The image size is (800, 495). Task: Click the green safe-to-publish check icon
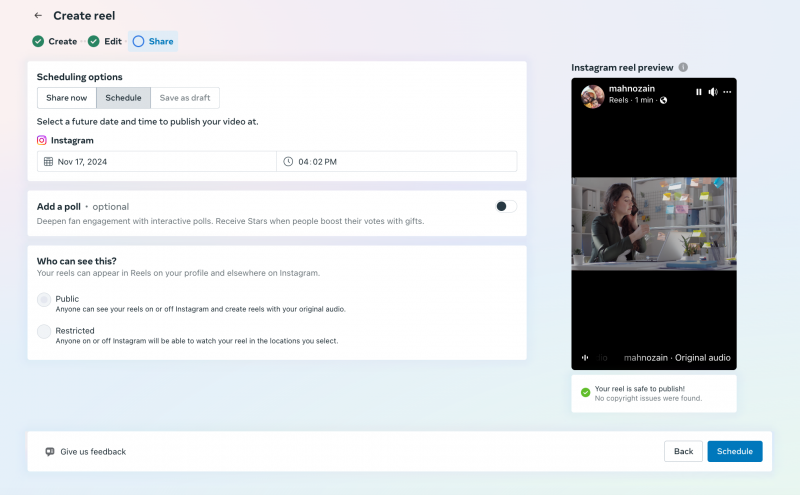585,392
